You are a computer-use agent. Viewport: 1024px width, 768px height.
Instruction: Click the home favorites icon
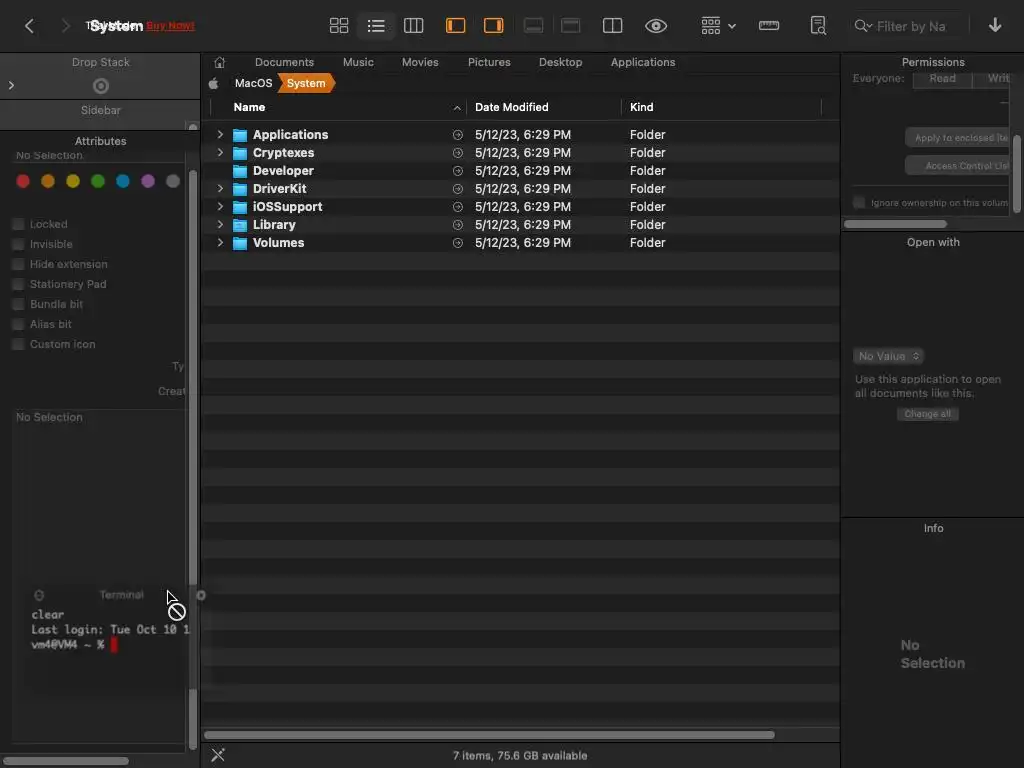pos(219,63)
